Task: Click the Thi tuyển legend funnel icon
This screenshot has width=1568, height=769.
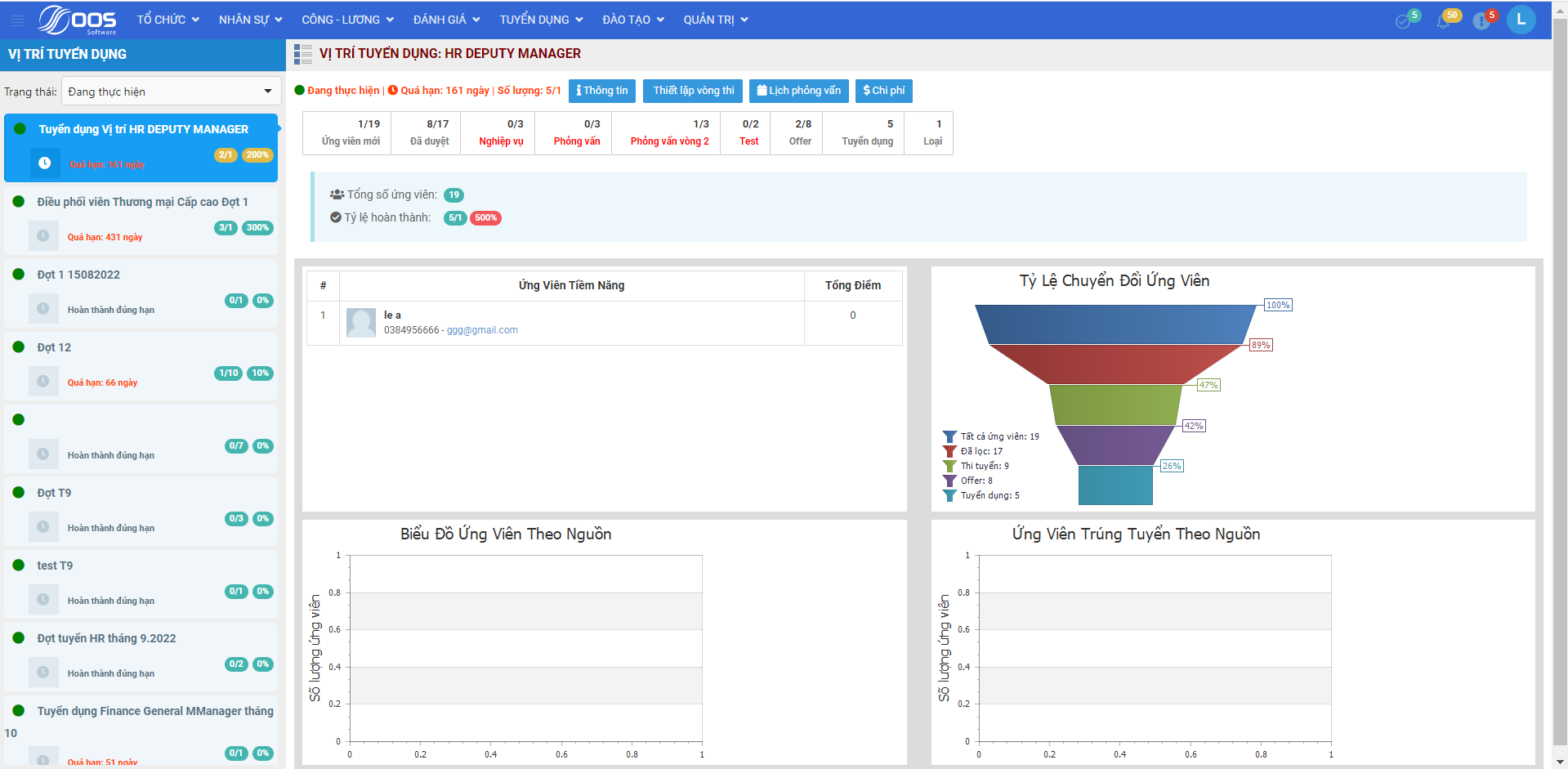Action: (x=949, y=466)
